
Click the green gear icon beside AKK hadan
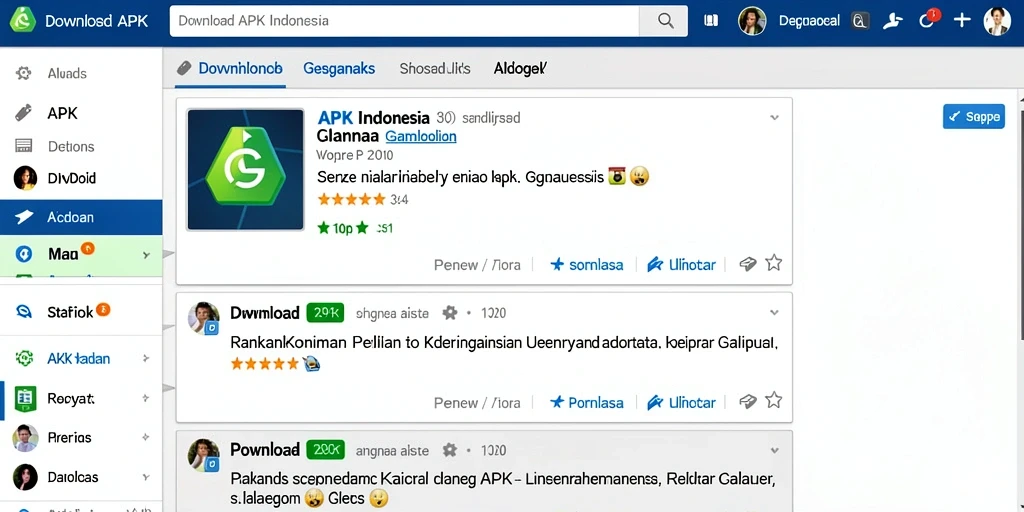[24, 358]
